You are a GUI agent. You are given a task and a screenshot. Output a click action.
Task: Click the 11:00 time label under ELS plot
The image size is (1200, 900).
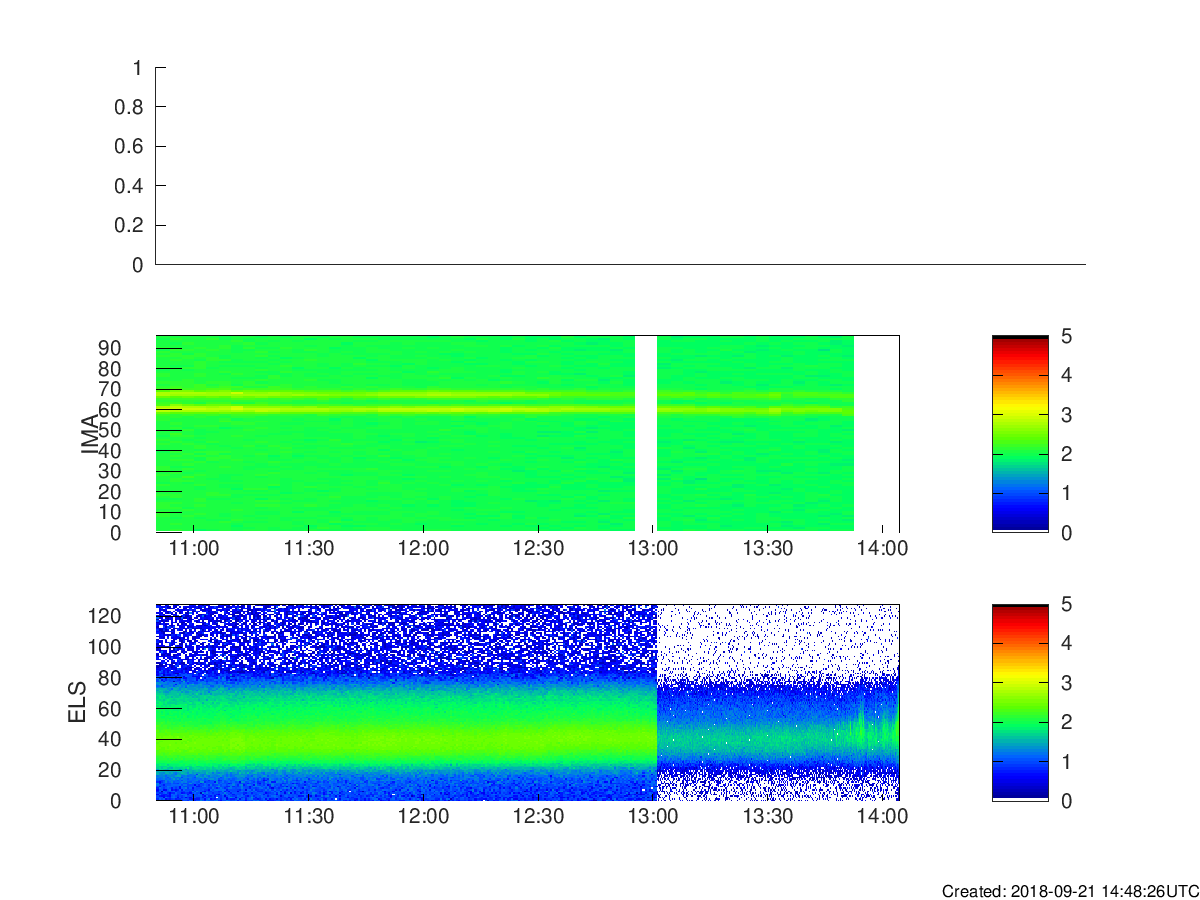pyautogui.click(x=194, y=817)
